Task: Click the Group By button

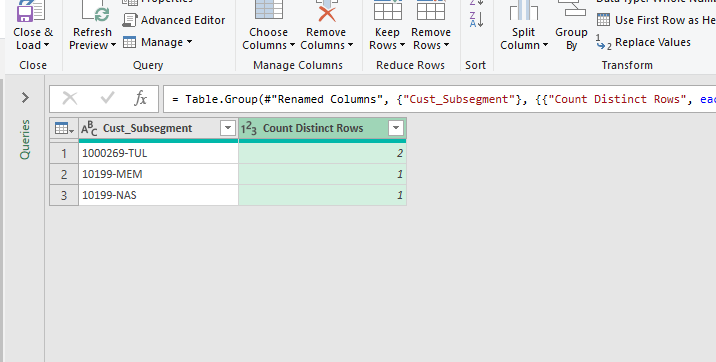Action: click(x=571, y=26)
